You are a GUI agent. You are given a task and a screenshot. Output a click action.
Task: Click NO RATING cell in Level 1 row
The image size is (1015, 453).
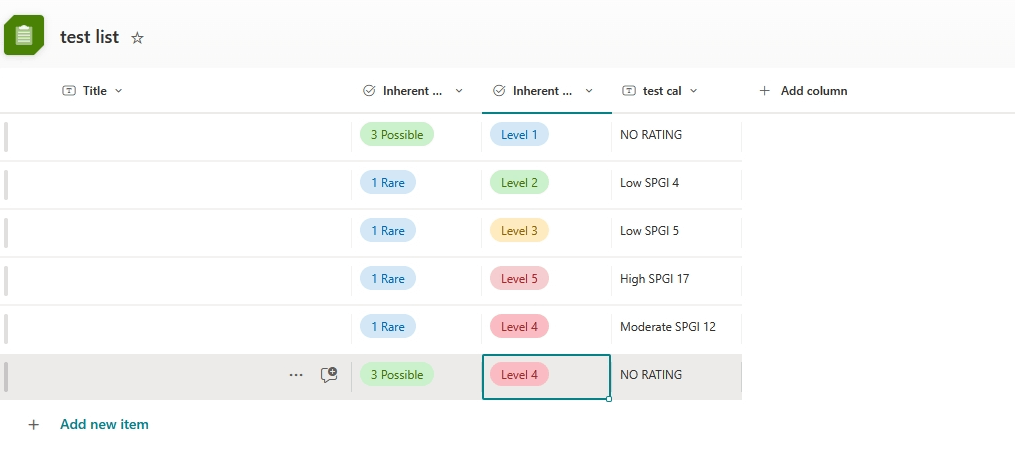(676, 135)
